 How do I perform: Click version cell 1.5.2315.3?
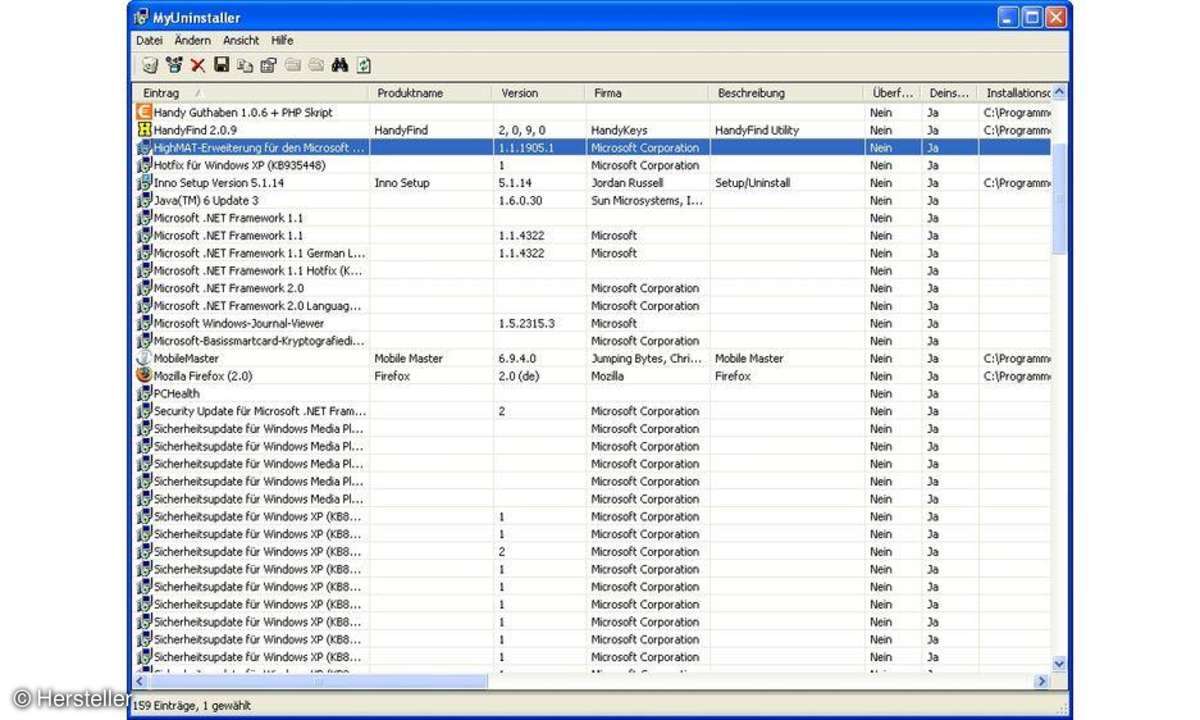[525, 323]
